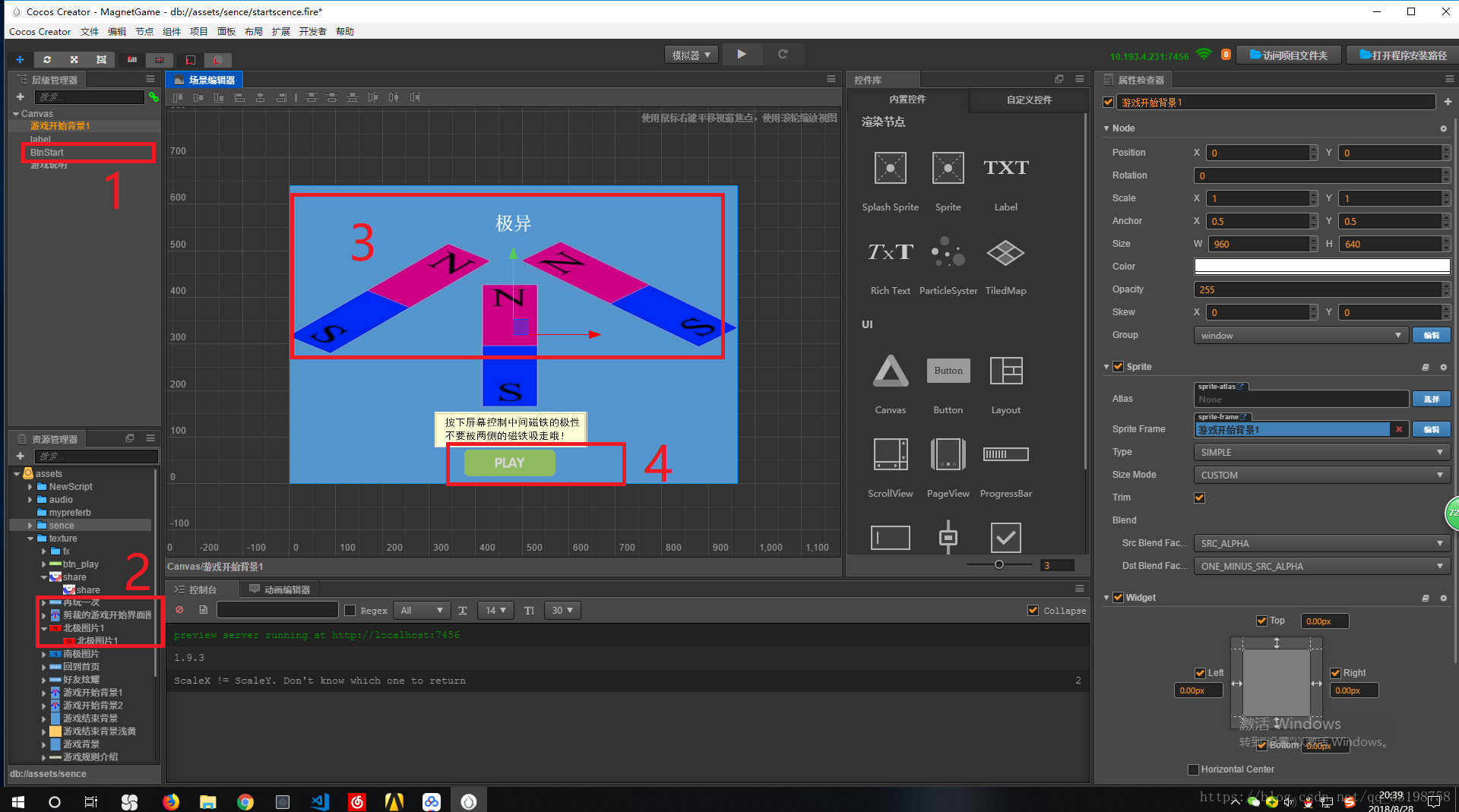Open Windows Start menu
This screenshot has height=812, width=1459.
click(18, 801)
